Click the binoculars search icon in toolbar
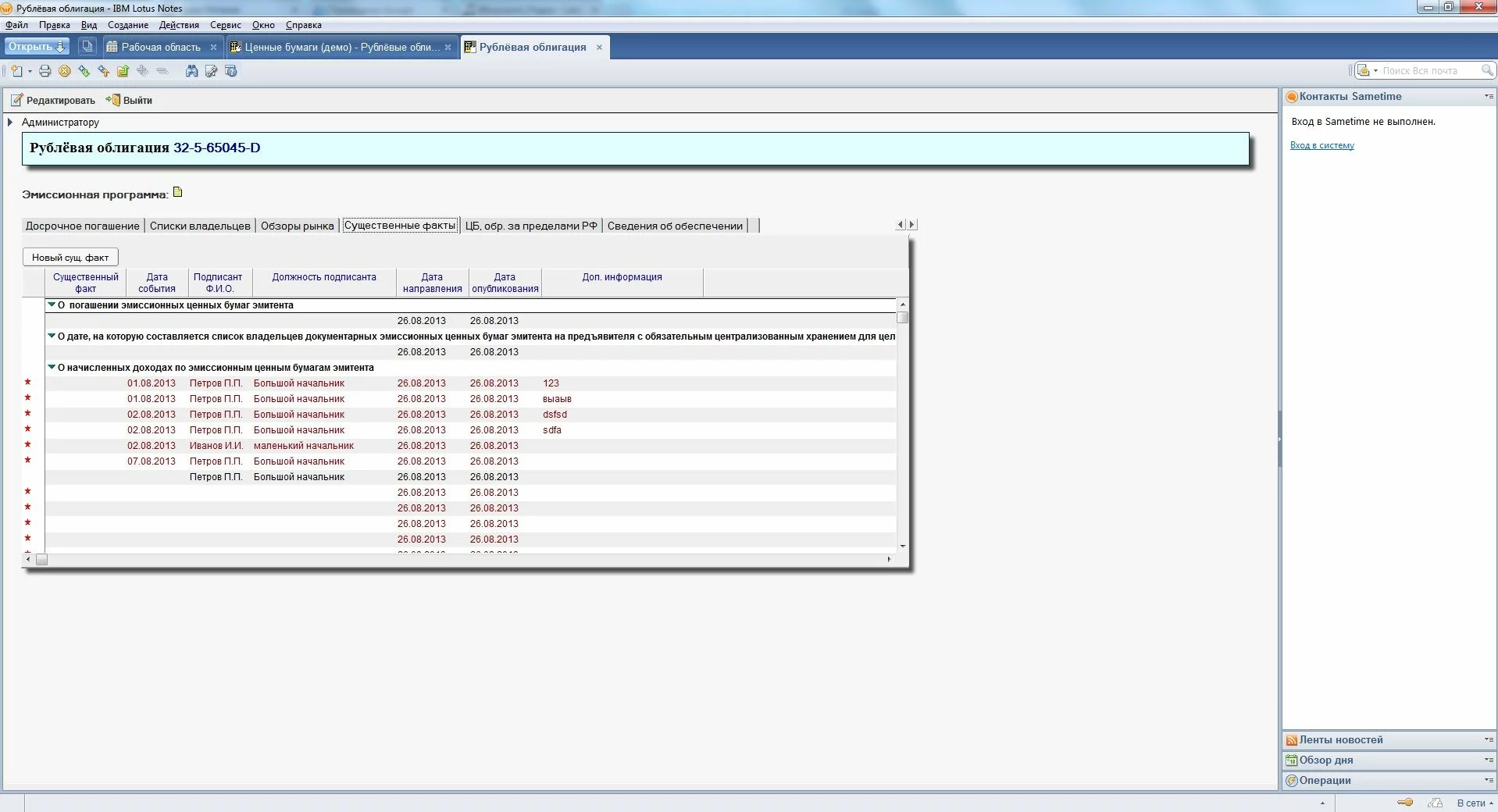Screen dimensions: 1498x812 tap(191, 71)
